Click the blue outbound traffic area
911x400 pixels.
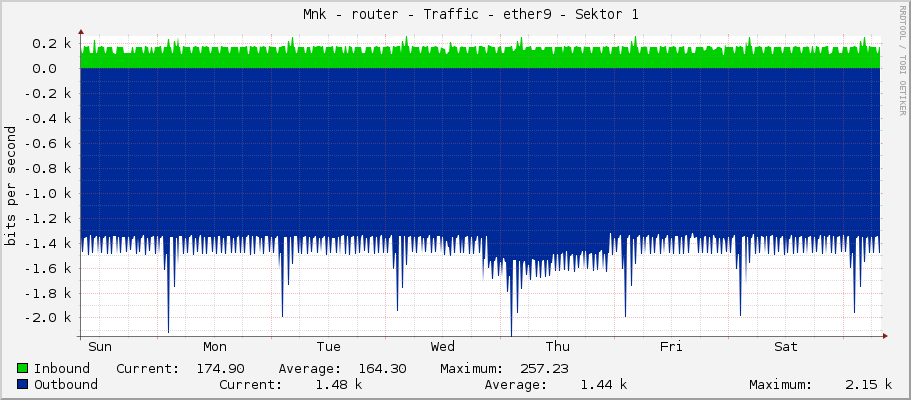480,151
